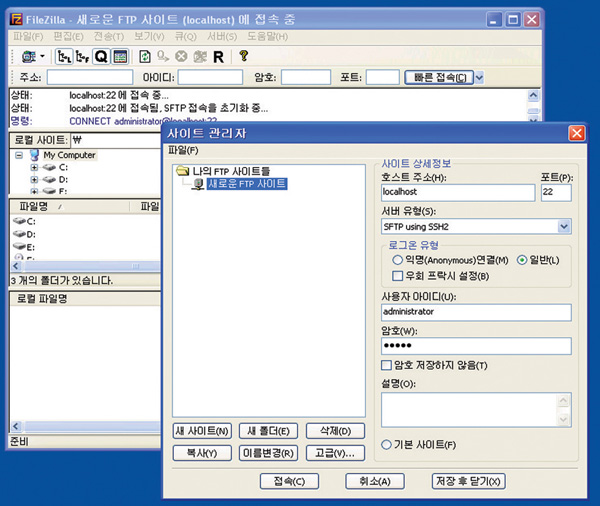Toggle remote directory tree view icon

click(x=82, y=57)
